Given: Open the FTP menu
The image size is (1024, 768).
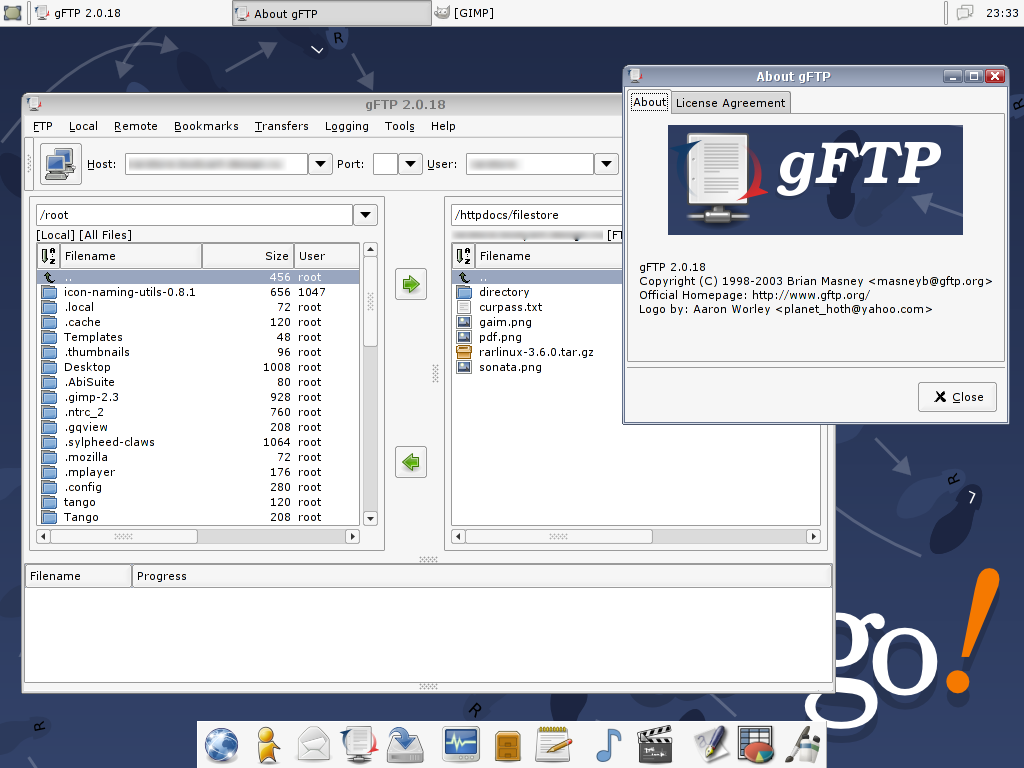Looking at the screenshot, I should tap(42, 126).
